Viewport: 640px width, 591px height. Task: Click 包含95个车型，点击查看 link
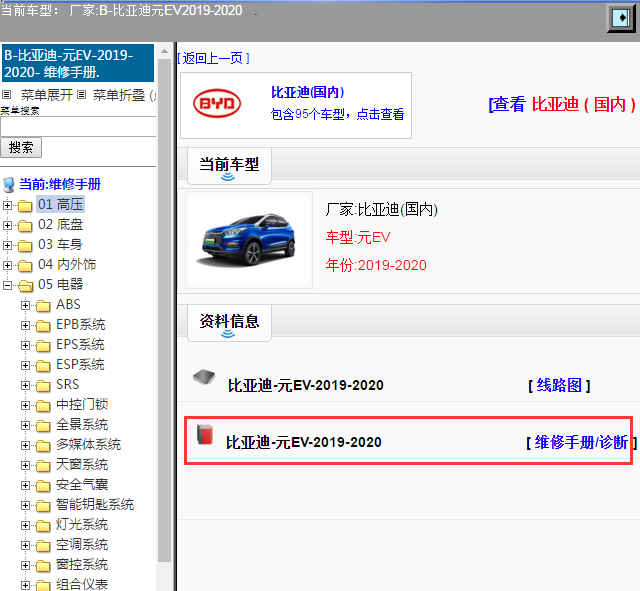pos(338,114)
